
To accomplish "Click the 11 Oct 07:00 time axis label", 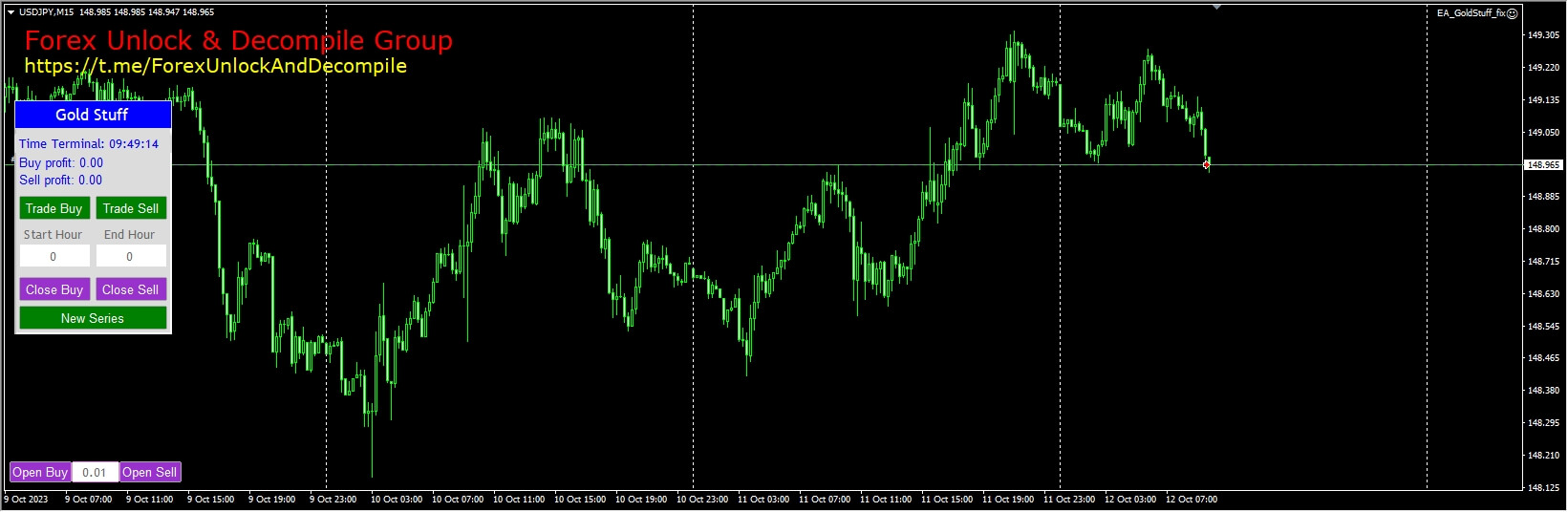I will pyautogui.click(x=825, y=500).
